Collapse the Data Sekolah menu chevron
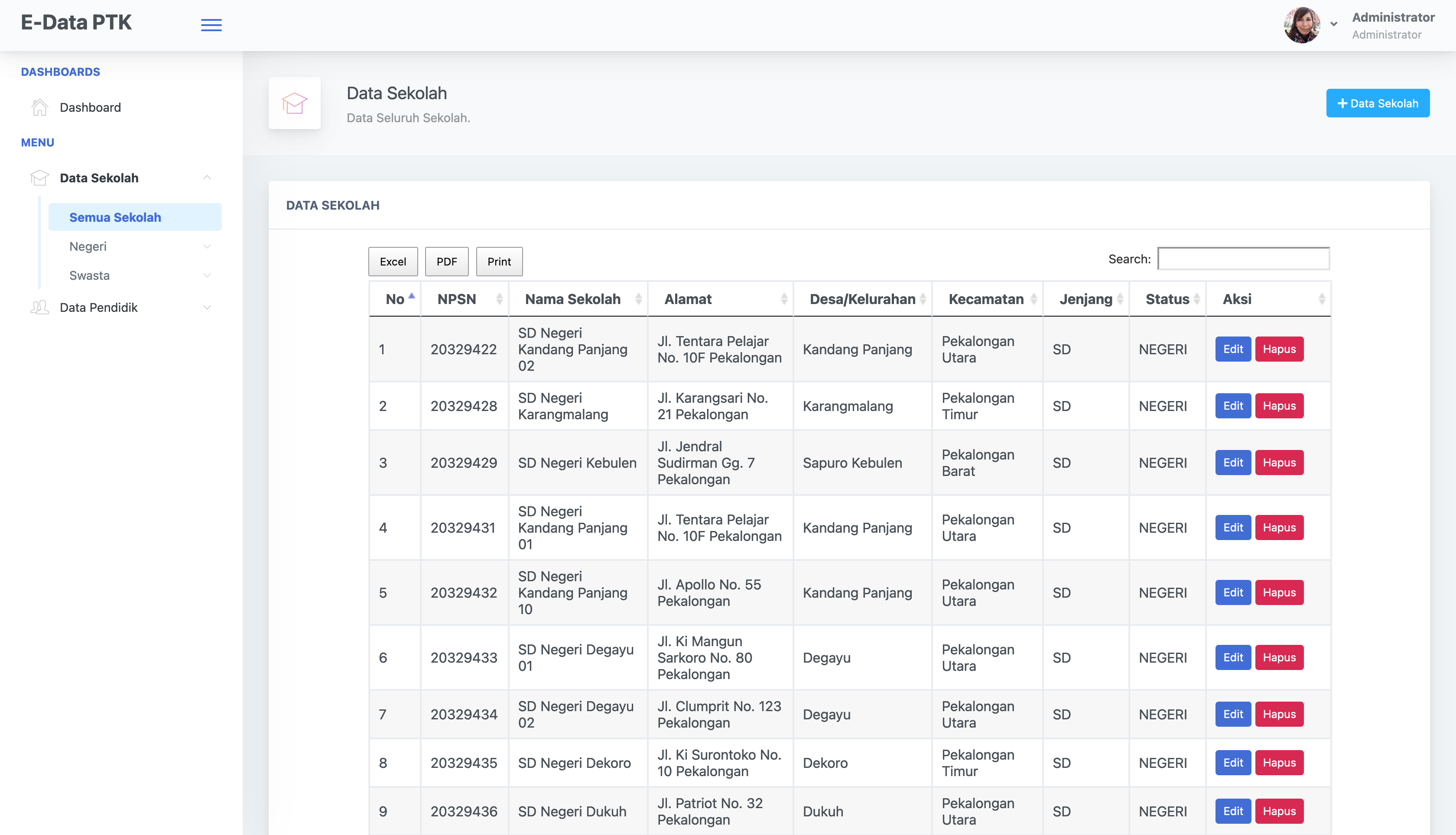Image resolution: width=1456 pixels, height=835 pixels. point(207,178)
